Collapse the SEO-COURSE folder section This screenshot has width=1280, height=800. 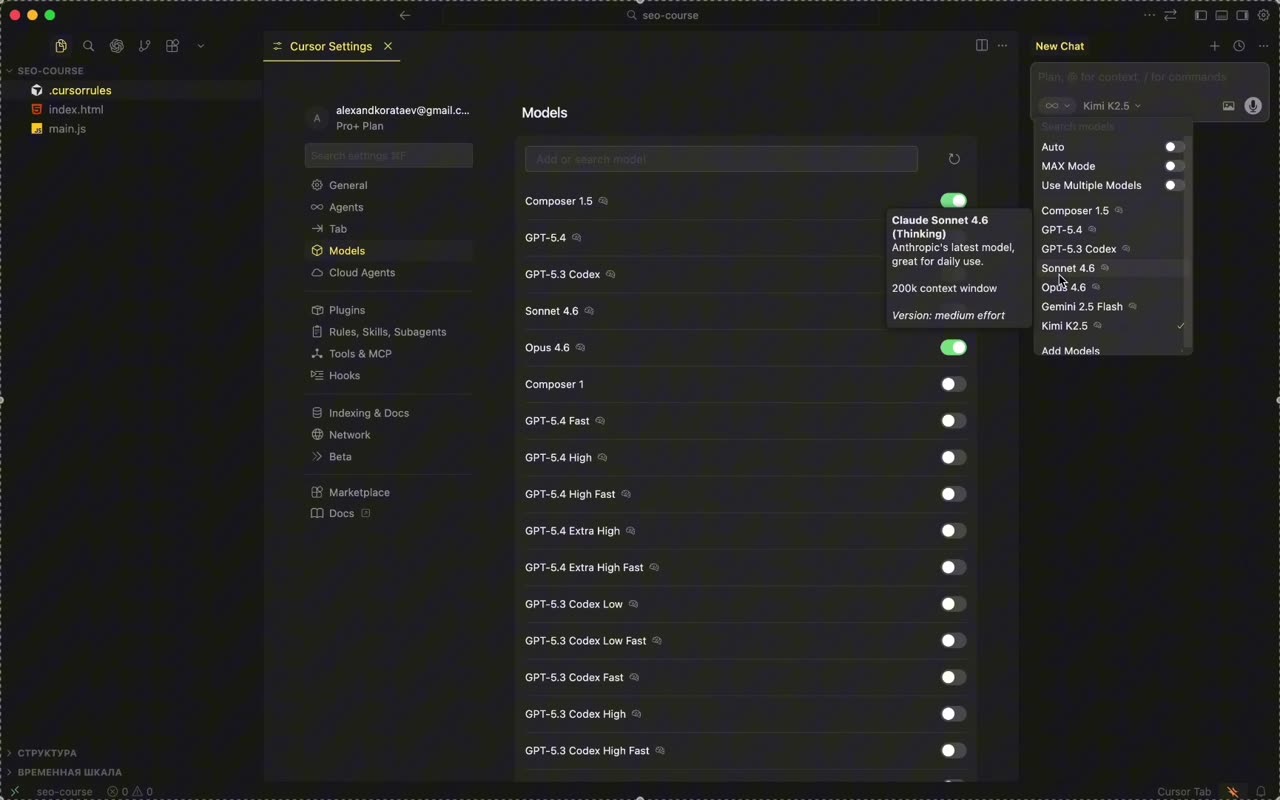pos(50,71)
